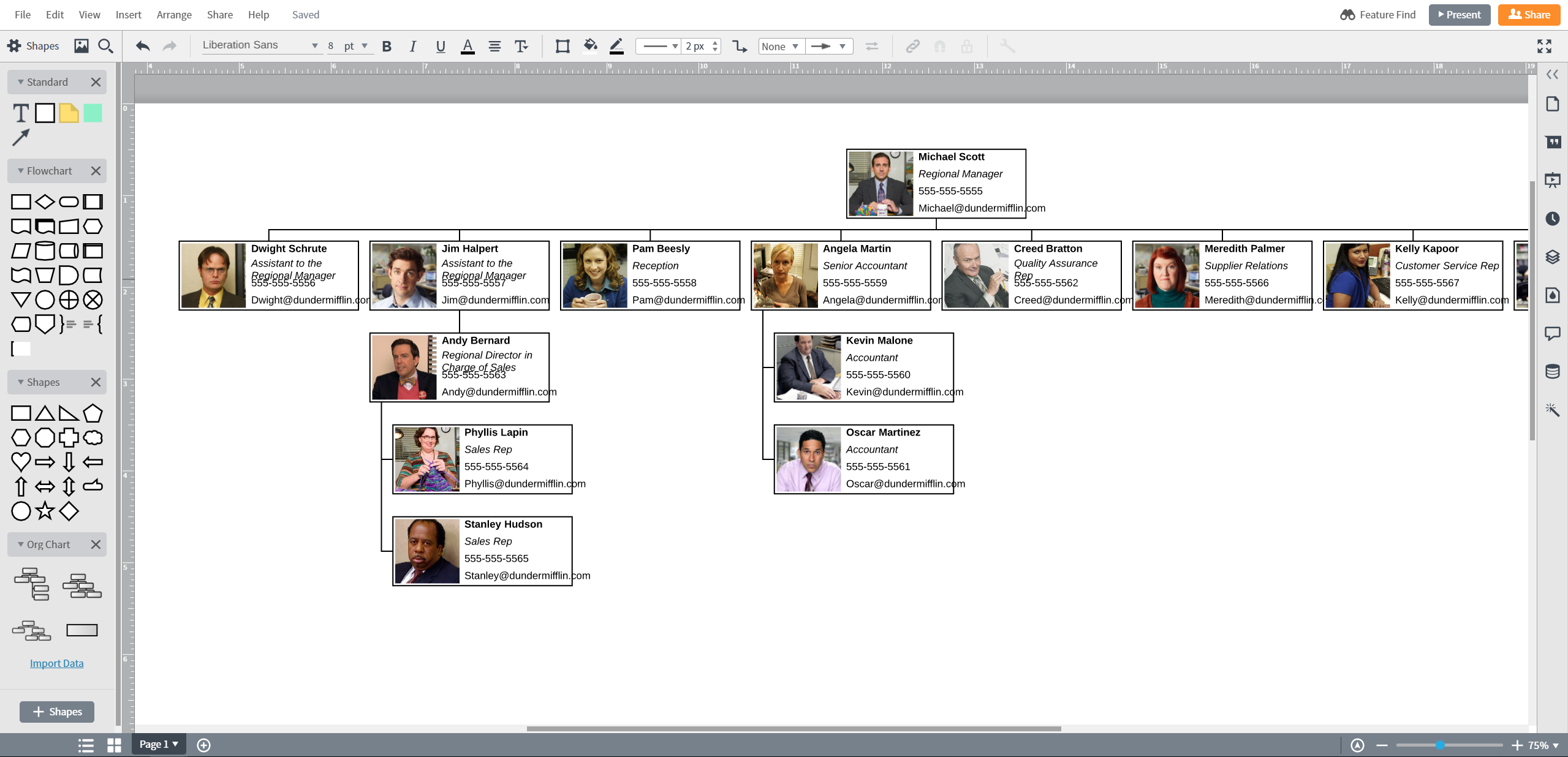
Task: Click the link chain icon
Action: coord(912,46)
